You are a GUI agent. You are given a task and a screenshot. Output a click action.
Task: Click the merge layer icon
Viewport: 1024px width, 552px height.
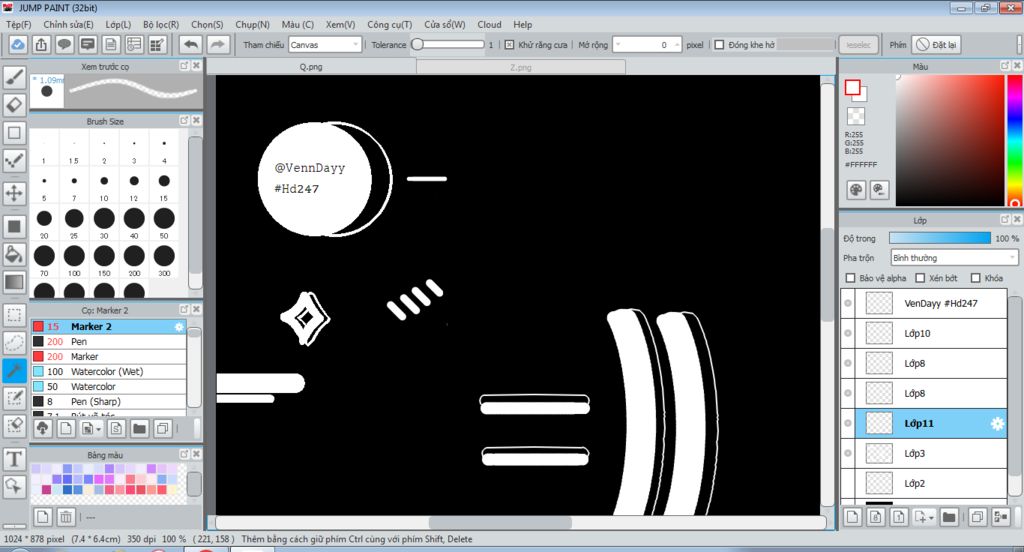tap(1000, 517)
